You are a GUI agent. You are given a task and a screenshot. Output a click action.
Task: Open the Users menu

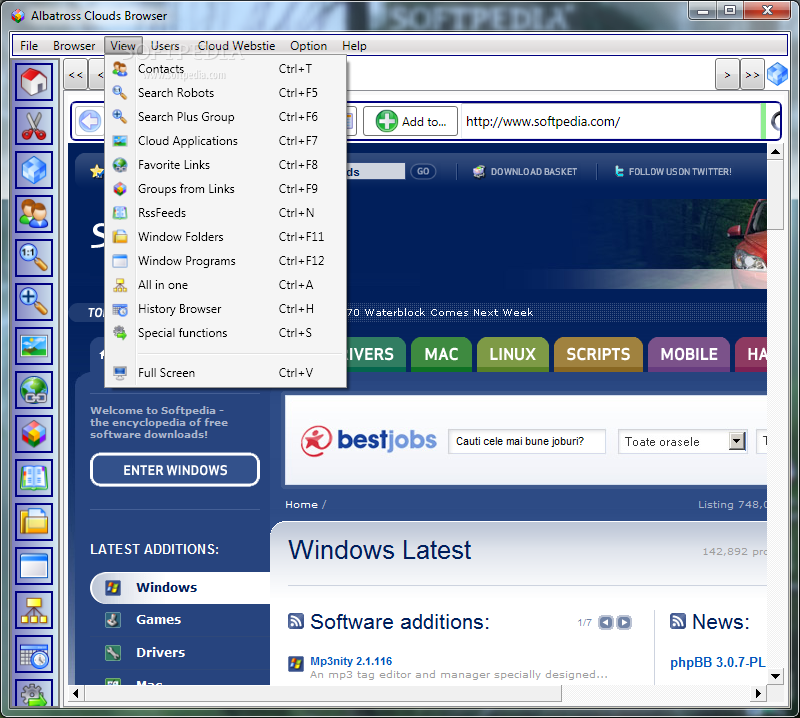tap(165, 46)
